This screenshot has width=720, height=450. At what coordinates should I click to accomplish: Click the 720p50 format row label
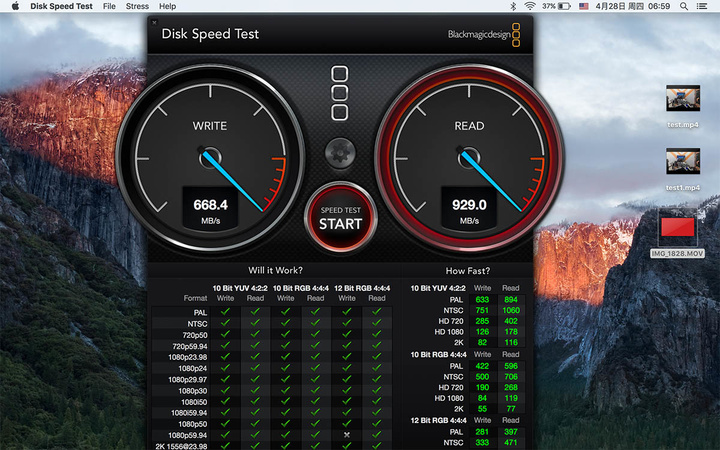195,335
